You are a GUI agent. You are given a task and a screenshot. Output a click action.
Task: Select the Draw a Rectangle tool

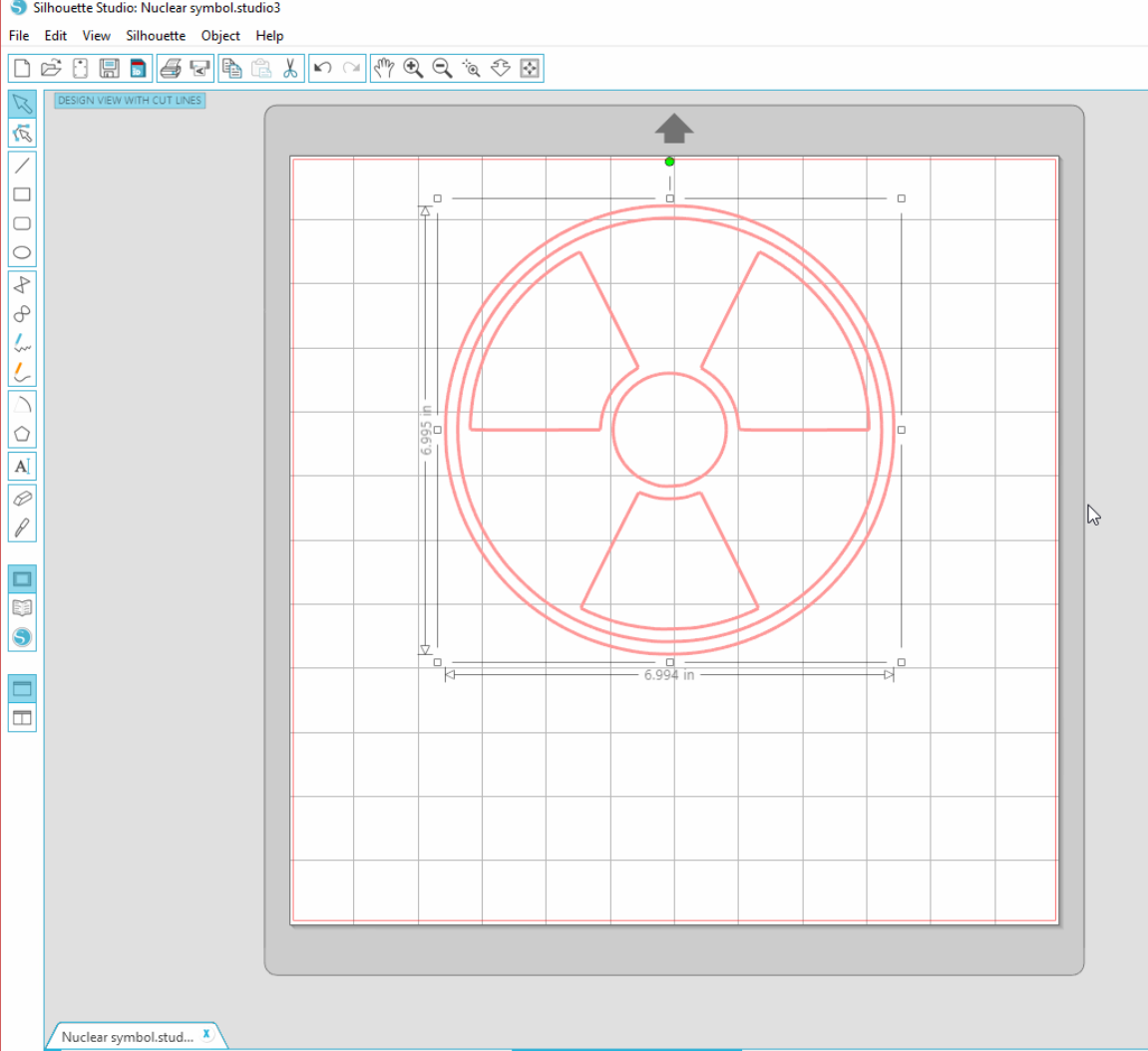pos(22,194)
